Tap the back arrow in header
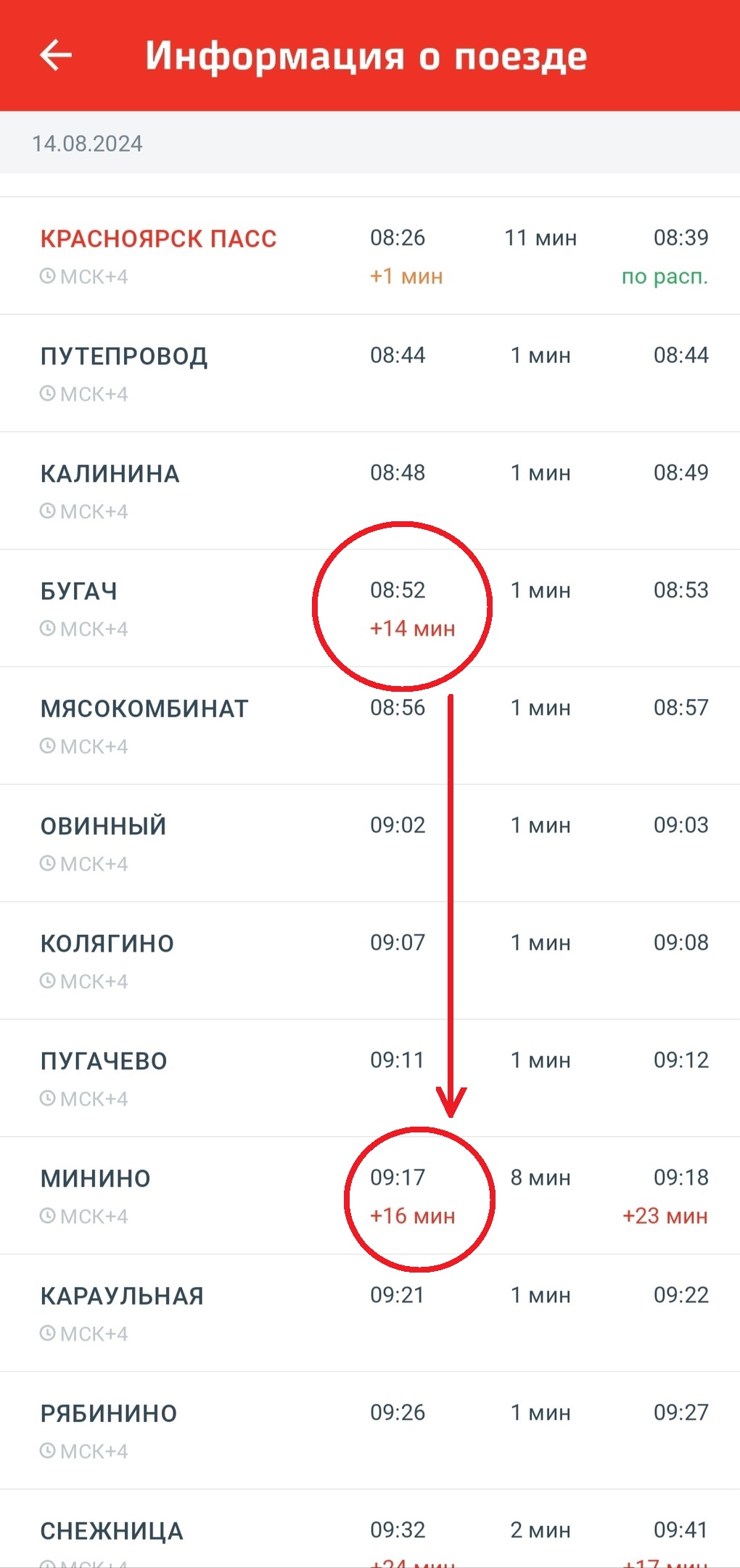740x1568 pixels. (x=56, y=55)
